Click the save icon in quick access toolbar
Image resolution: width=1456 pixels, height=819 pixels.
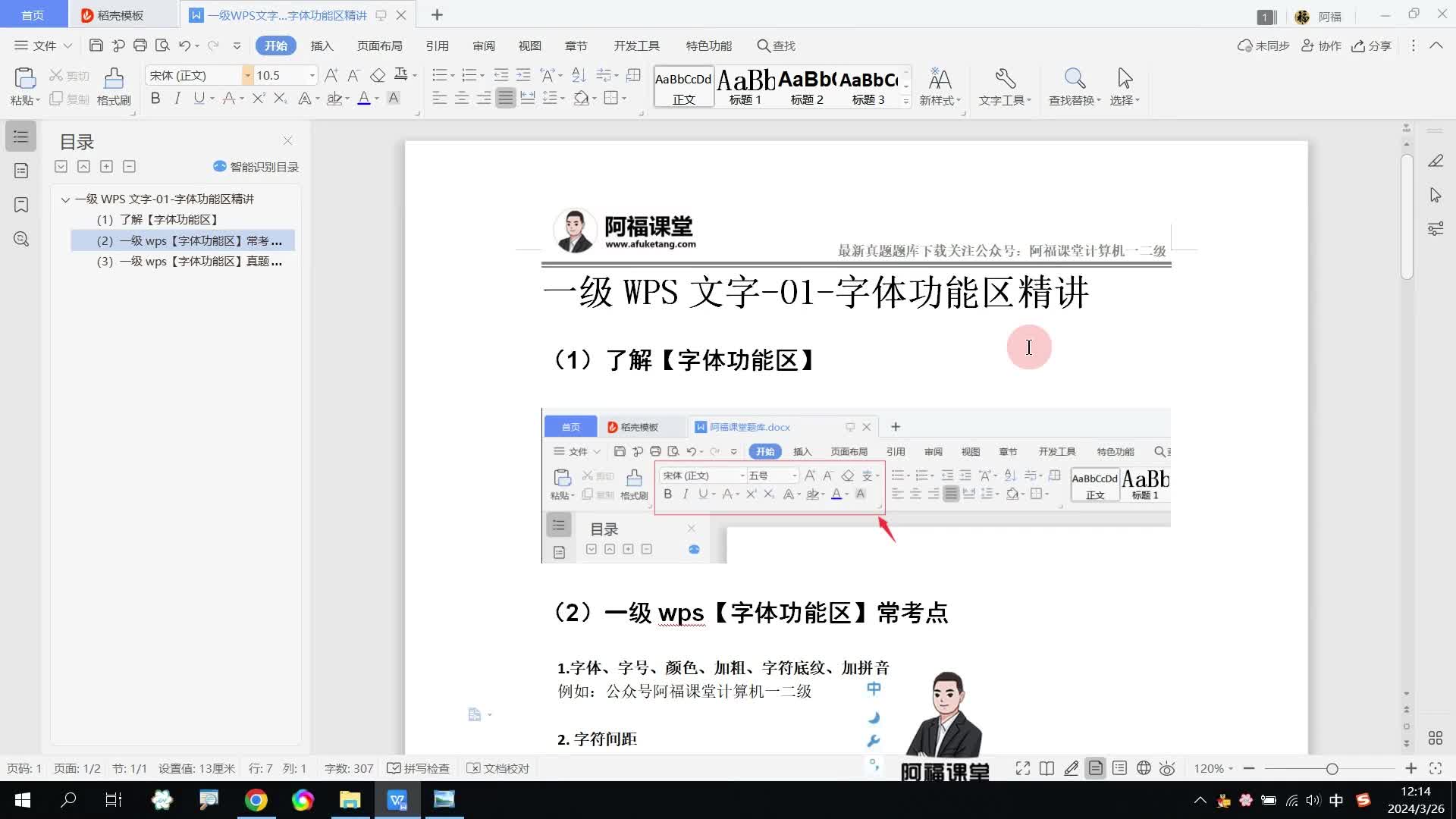pos(96,45)
